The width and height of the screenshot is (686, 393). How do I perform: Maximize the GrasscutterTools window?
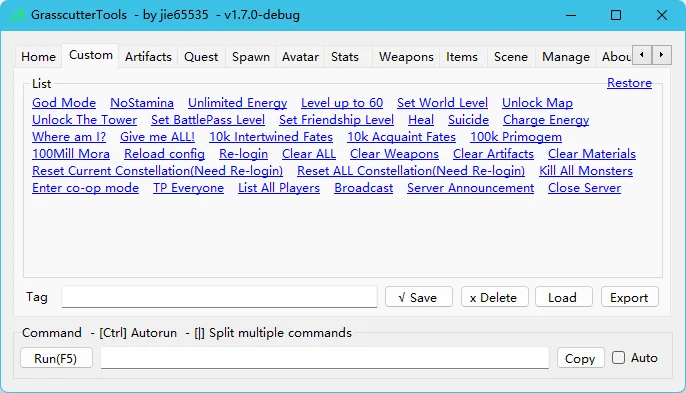(616, 15)
